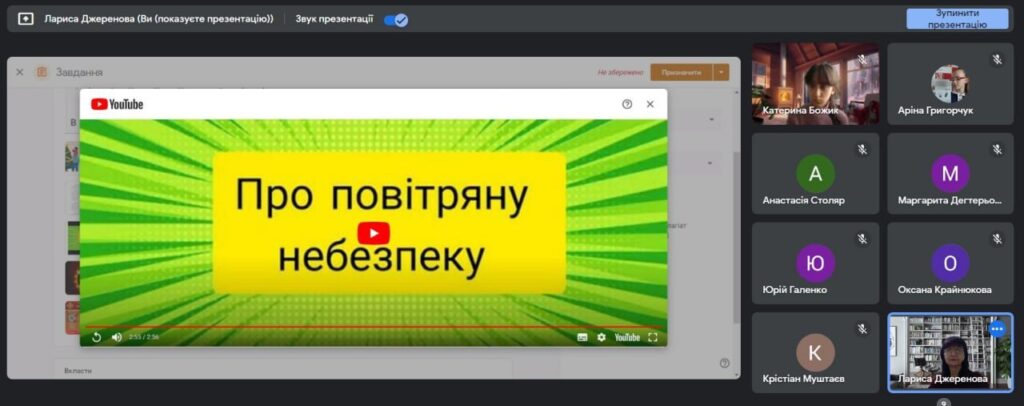The image size is (1024, 406).
Task: Click muted microphone icon on Аріна Григорчук tile
Action: [x=997, y=60]
